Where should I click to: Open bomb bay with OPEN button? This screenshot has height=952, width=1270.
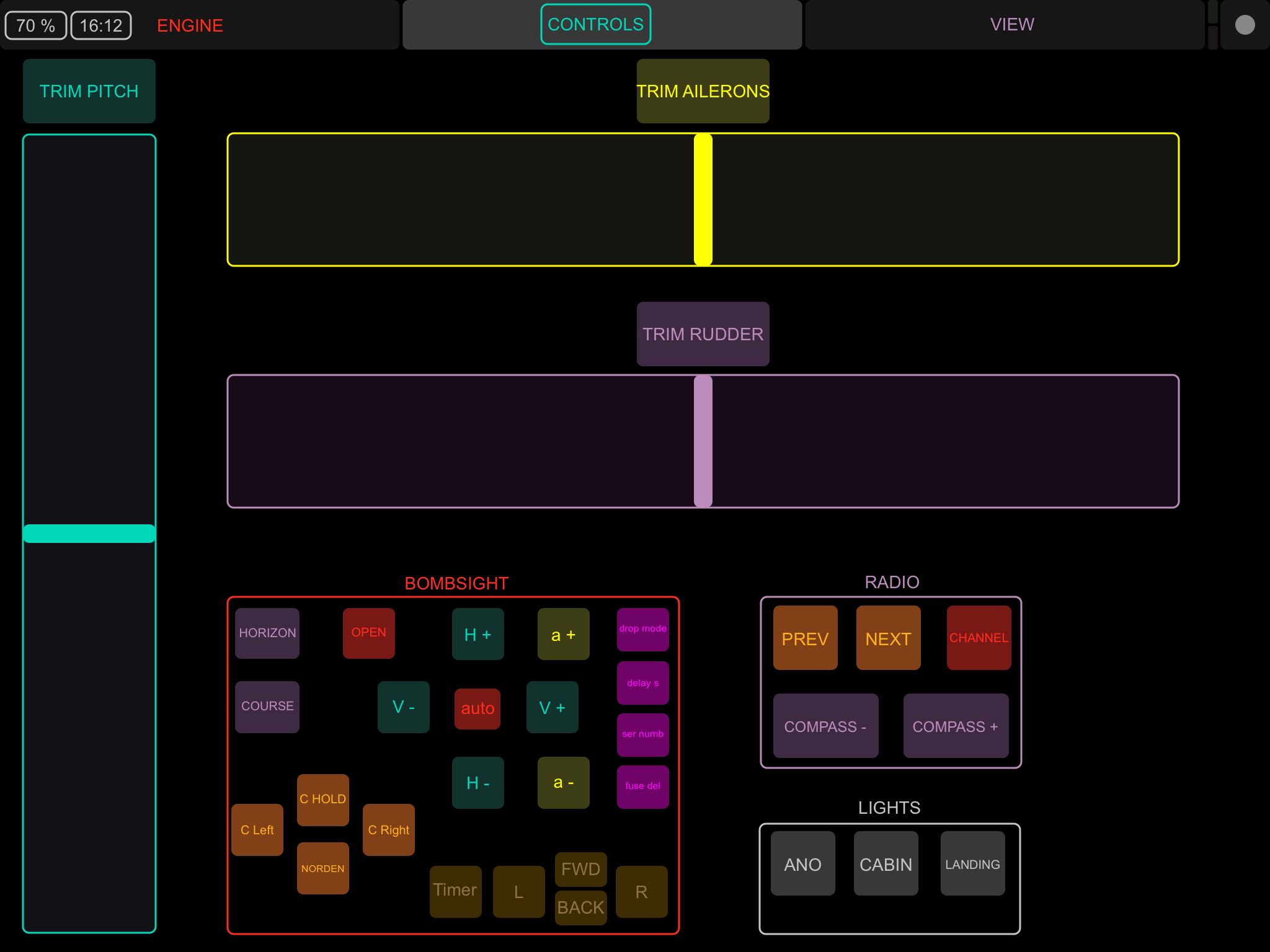click(x=368, y=633)
